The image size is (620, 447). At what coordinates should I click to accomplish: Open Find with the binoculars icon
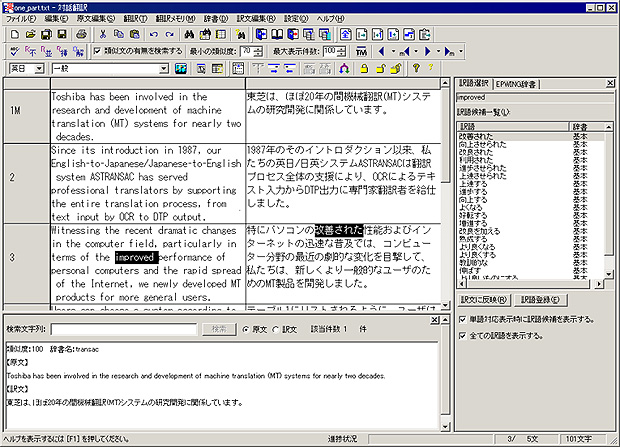(x=189, y=35)
